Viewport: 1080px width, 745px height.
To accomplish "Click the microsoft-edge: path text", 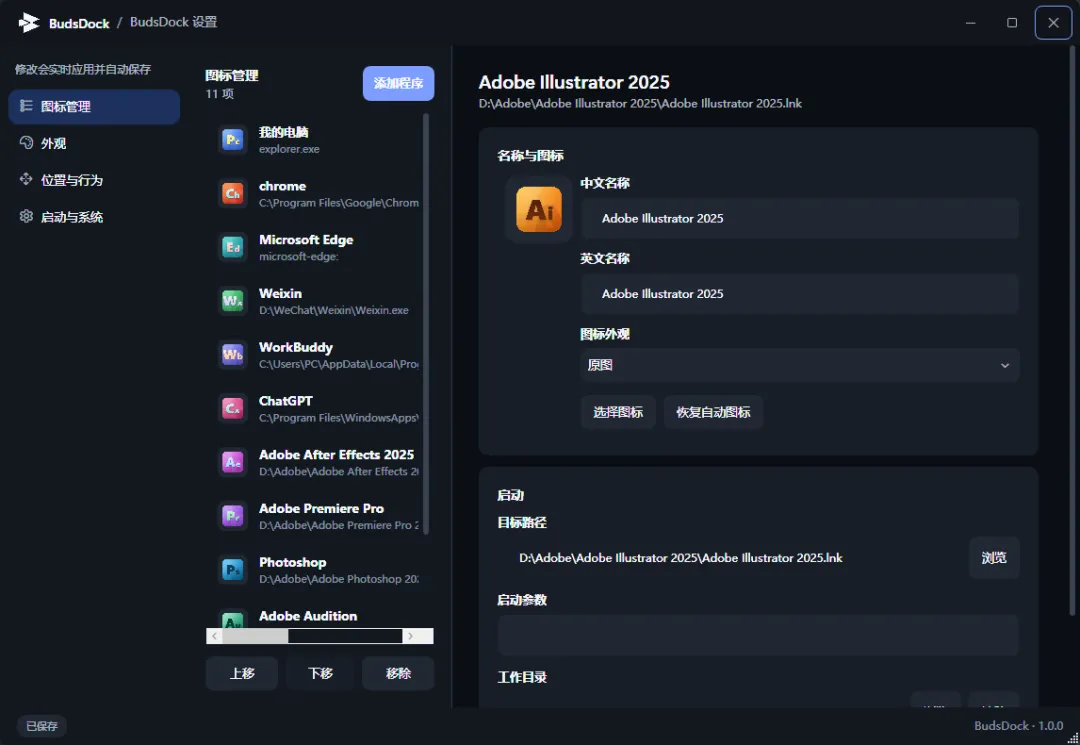I will [299, 256].
